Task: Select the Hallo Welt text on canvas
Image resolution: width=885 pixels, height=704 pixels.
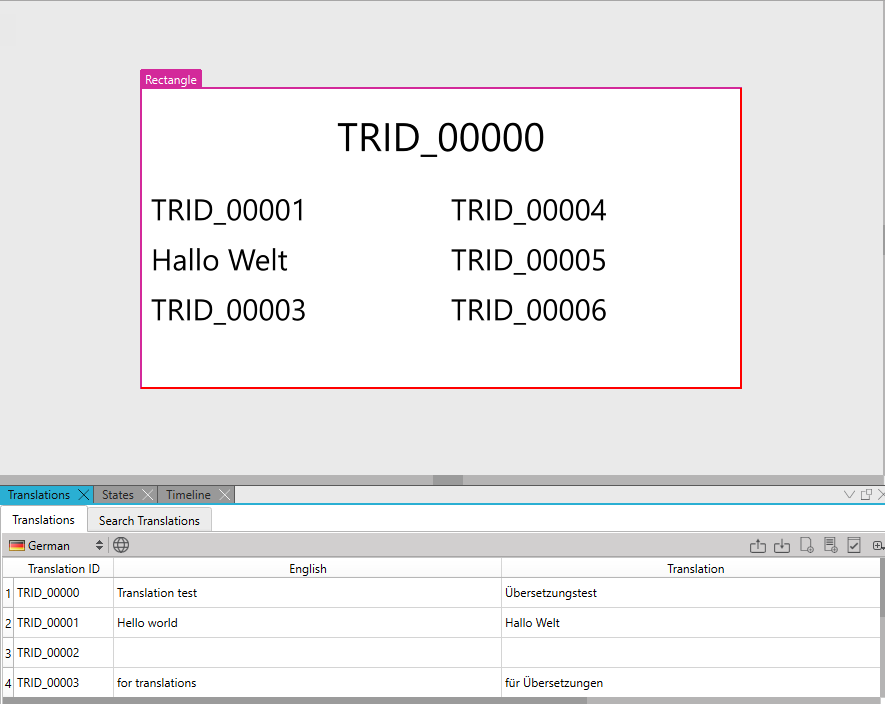Action: click(x=219, y=261)
